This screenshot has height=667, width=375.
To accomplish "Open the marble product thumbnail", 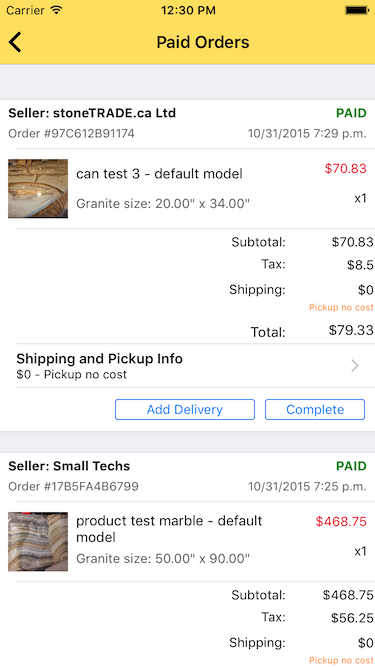I will tap(38, 541).
